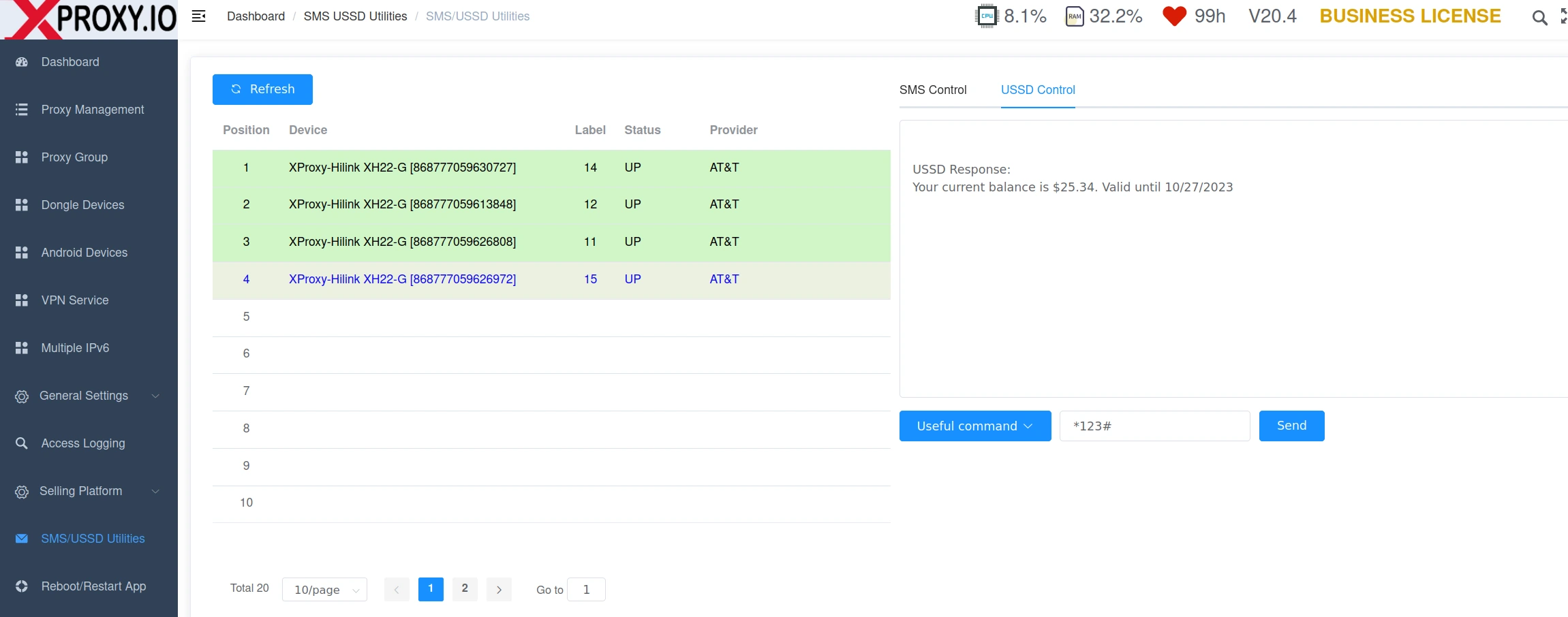
Task: Select device row 868777059613848
Action: pos(551,204)
